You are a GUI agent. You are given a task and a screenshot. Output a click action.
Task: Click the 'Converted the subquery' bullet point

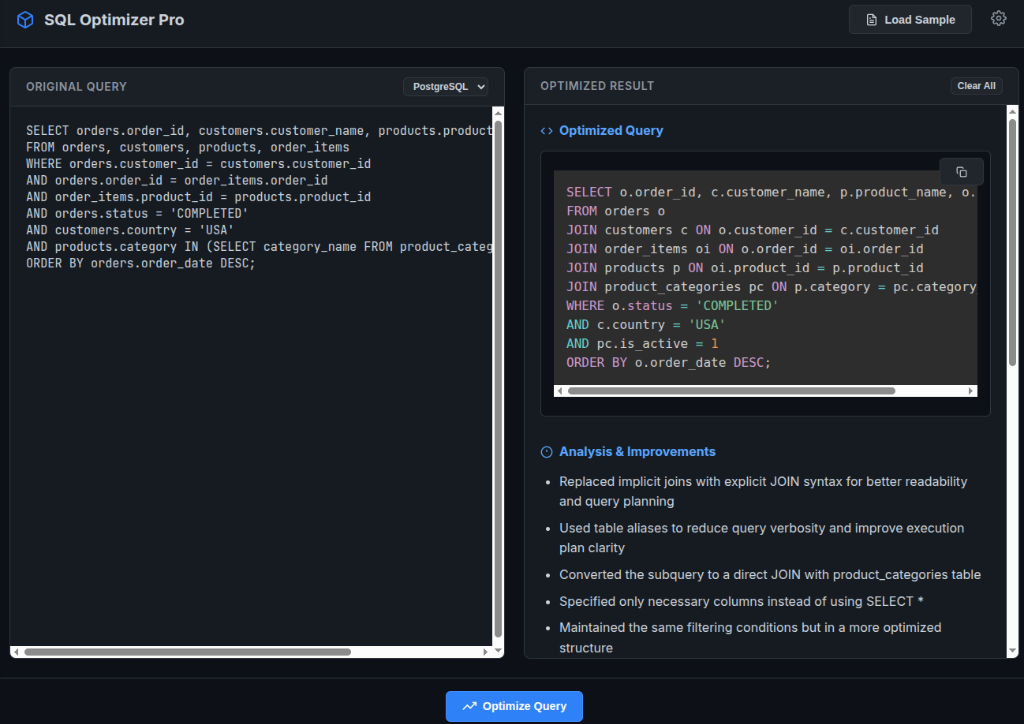(x=770, y=574)
